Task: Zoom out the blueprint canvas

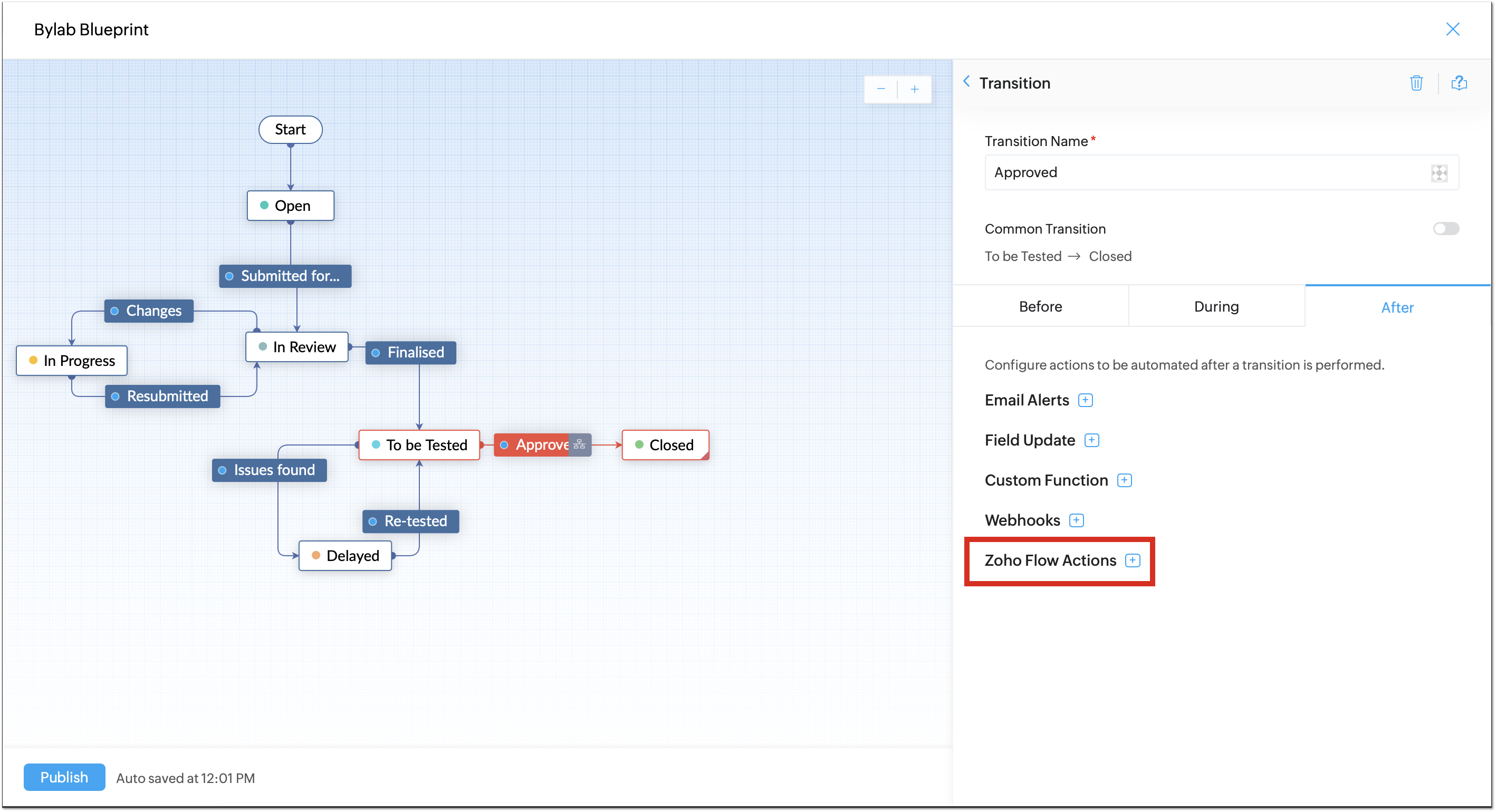Action: point(880,89)
